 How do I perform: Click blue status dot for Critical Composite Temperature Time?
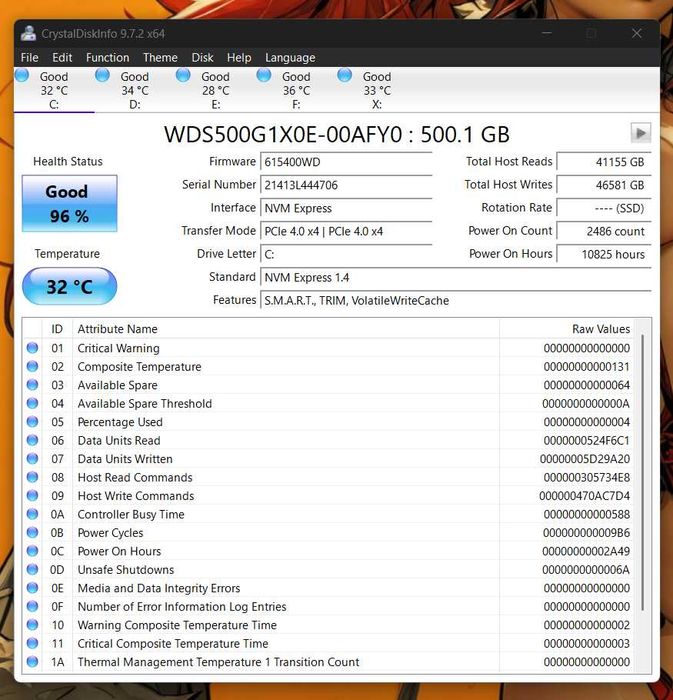pyautogui.click(x=32, y=643)
